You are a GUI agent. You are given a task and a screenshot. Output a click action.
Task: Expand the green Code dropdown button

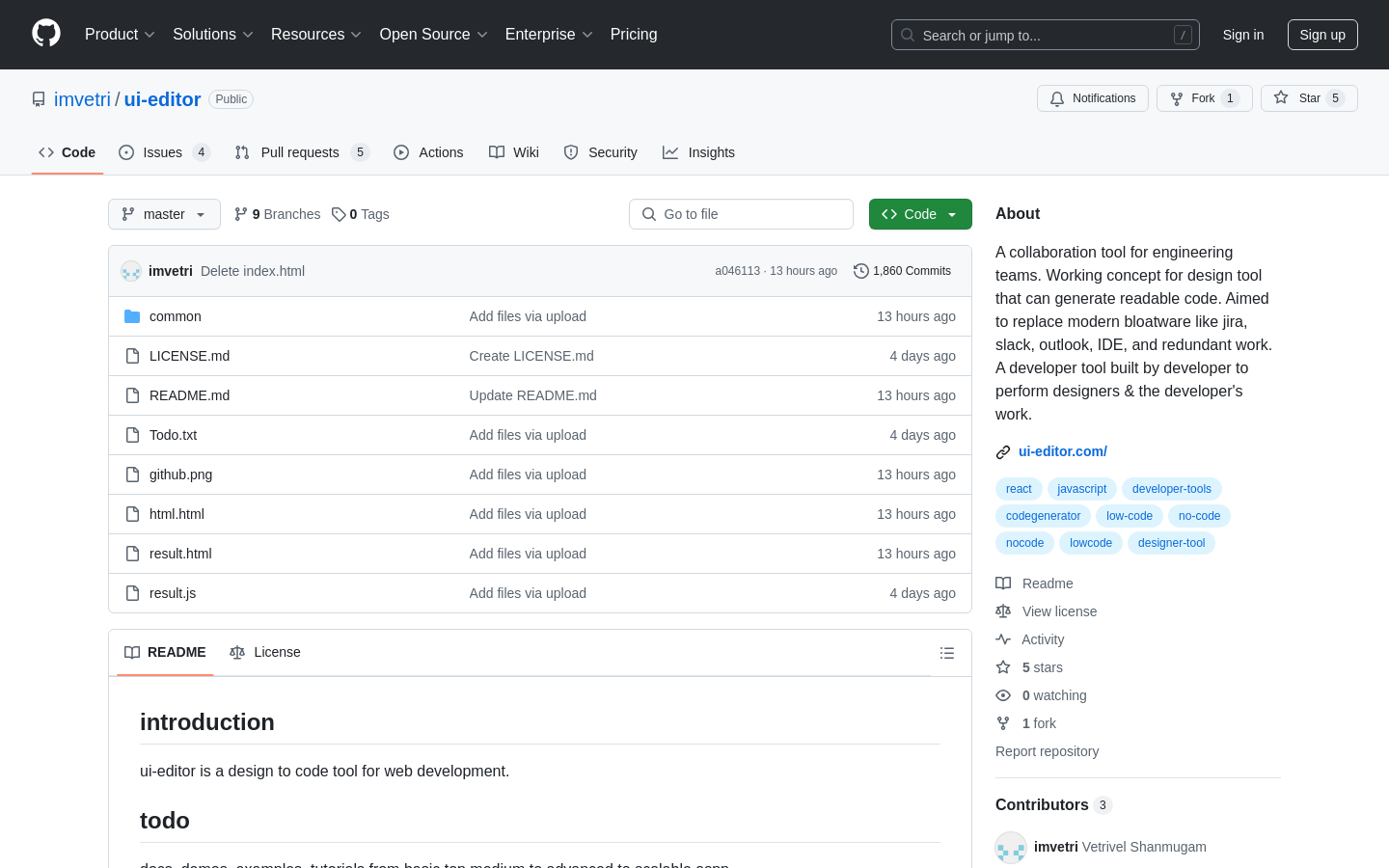[920, 214]
